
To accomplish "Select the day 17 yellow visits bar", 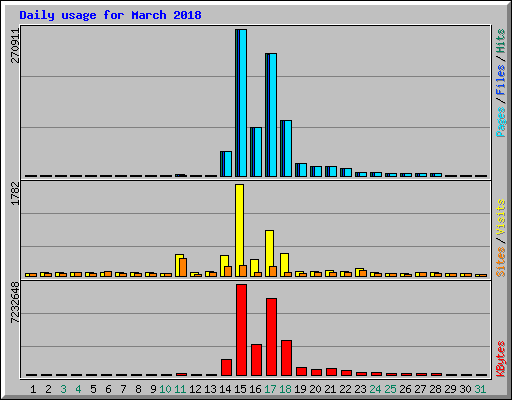I will pyautogui.click(x=269, y=253).
